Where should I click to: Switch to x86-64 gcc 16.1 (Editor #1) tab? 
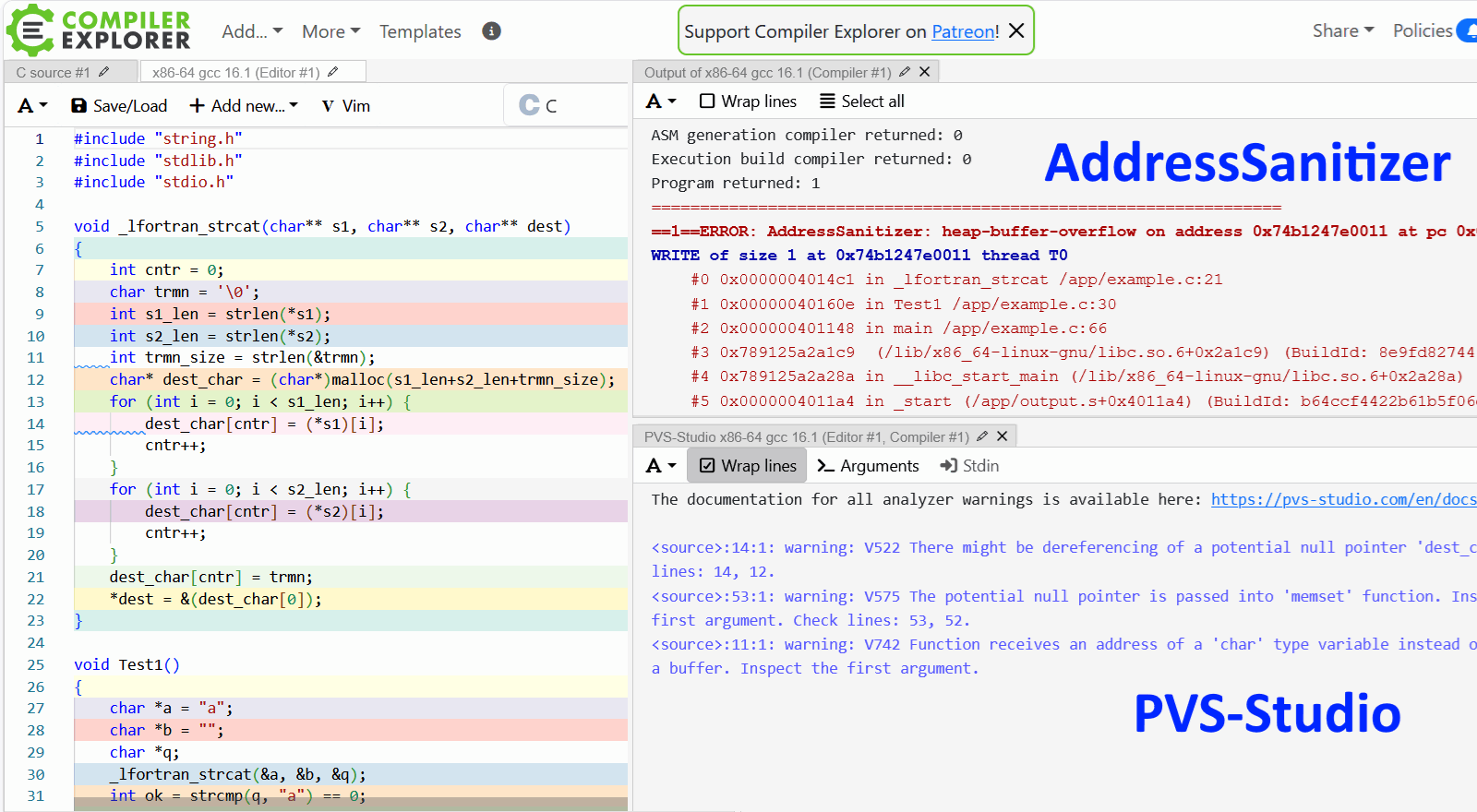(235, 72)
